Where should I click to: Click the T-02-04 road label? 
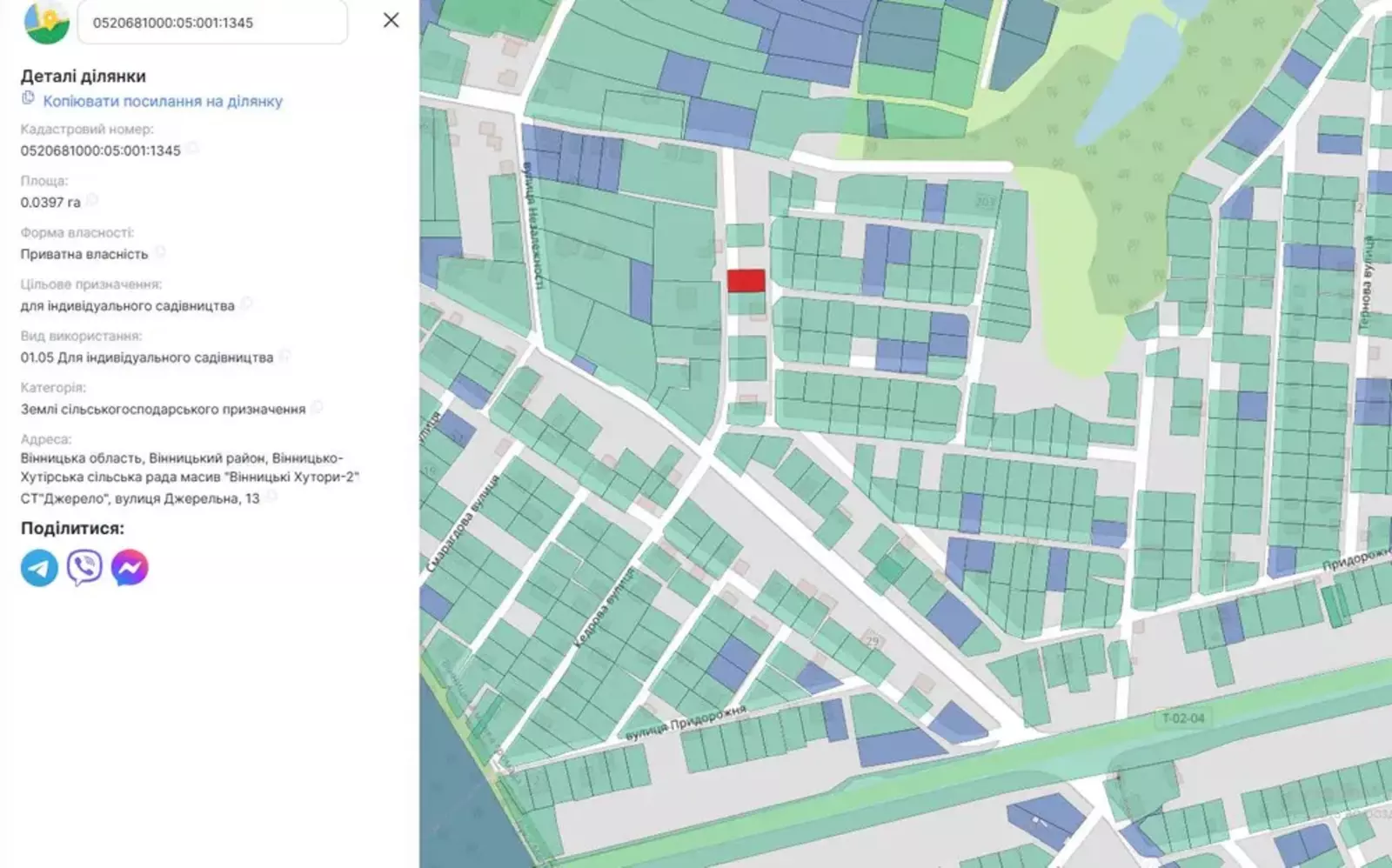click(1183, 718)
